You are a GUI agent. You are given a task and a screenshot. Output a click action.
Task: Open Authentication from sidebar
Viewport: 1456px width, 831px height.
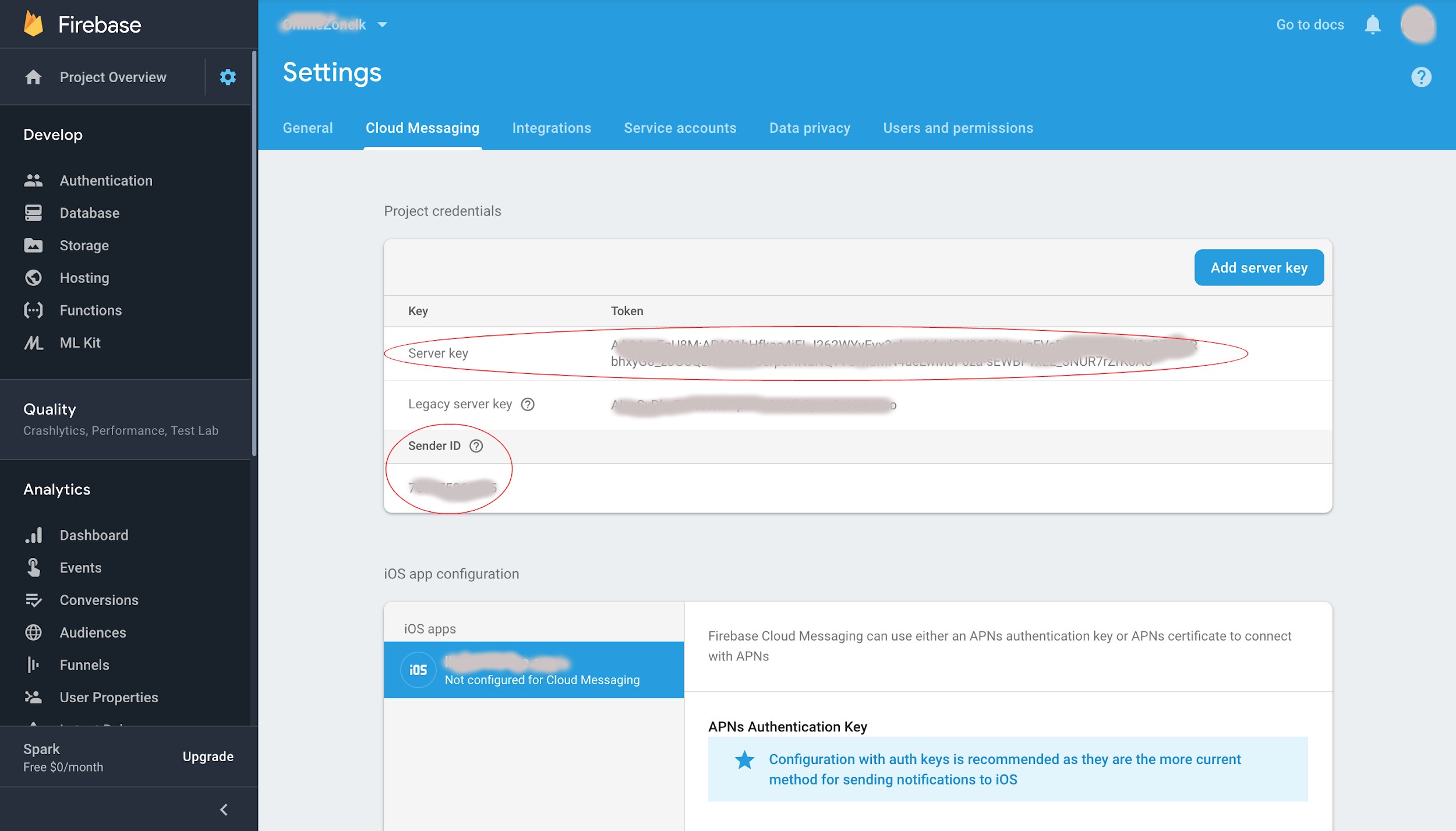105,181
